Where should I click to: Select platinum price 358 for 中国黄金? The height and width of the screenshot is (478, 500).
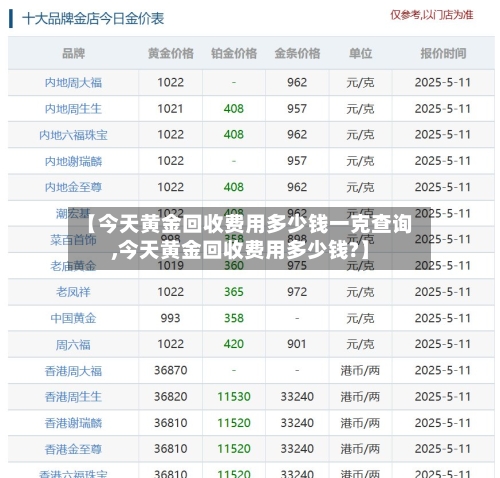point(234,318)
